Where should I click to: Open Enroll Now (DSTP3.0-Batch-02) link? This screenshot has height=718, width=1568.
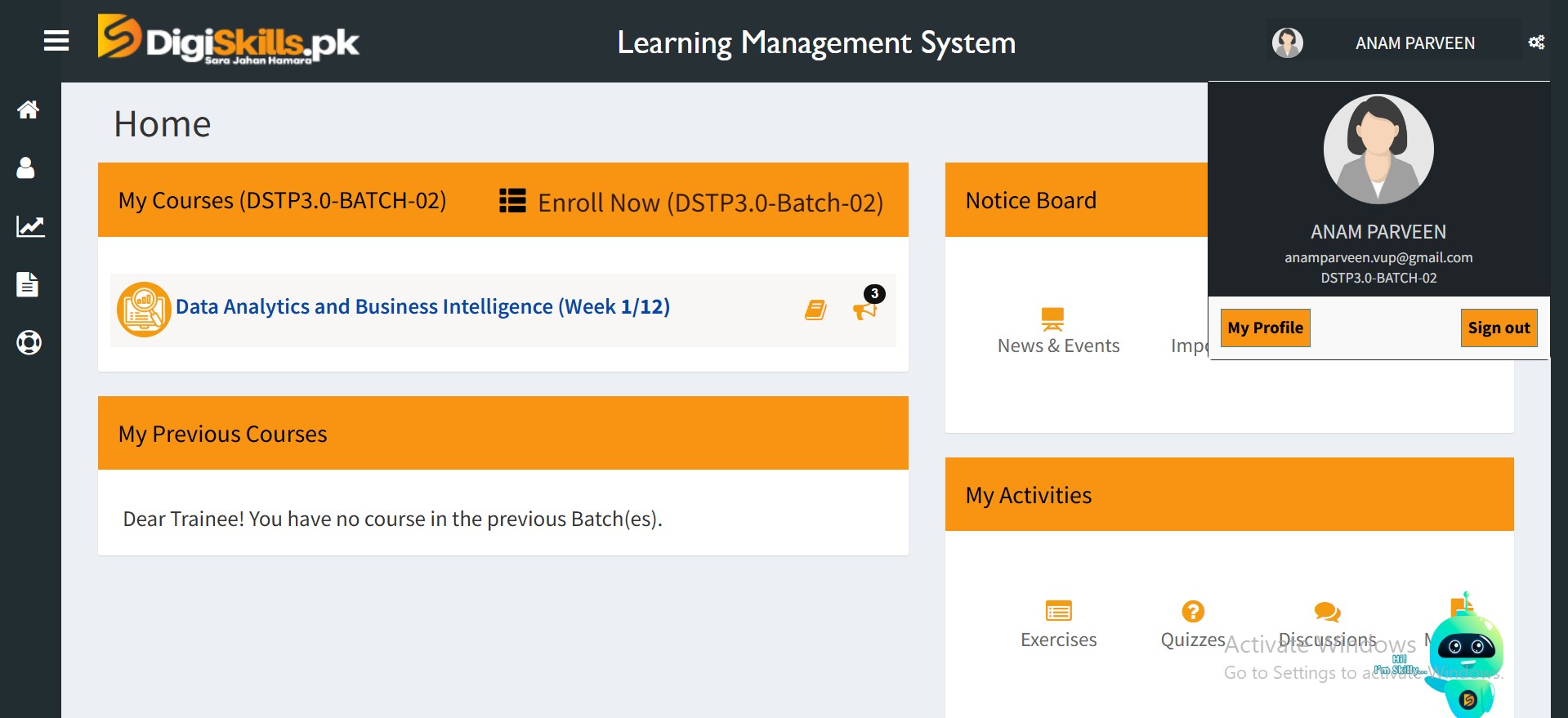tap(691, 202)
